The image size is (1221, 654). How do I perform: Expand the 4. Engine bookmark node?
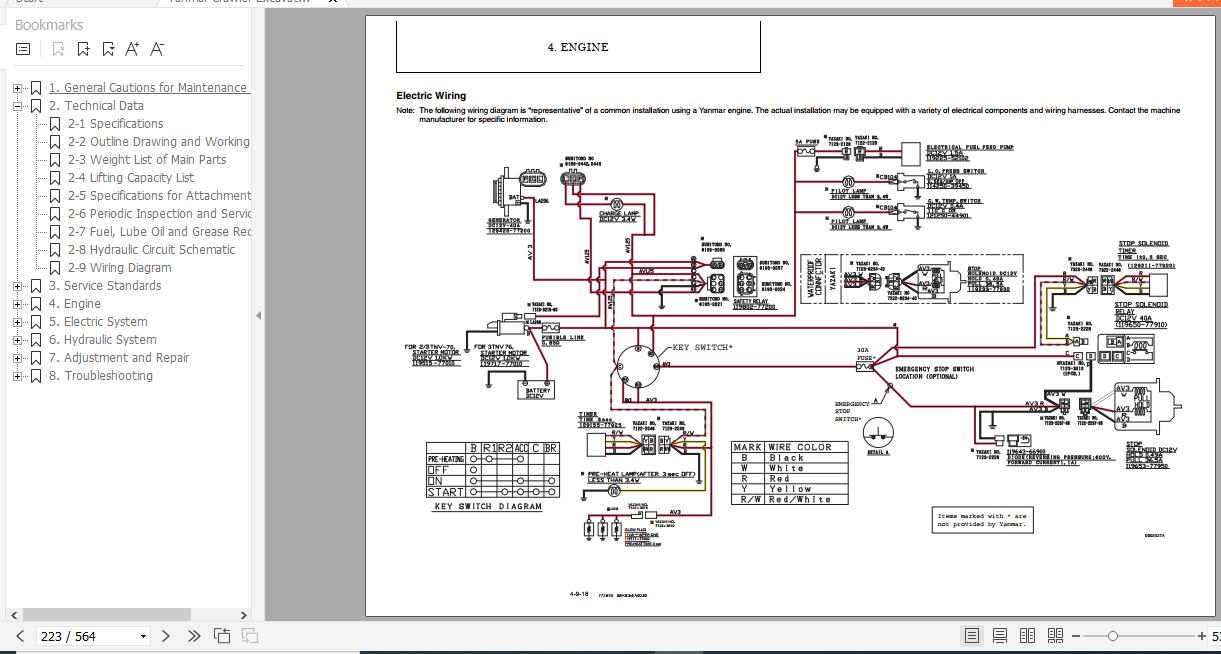tap(17, 304)
